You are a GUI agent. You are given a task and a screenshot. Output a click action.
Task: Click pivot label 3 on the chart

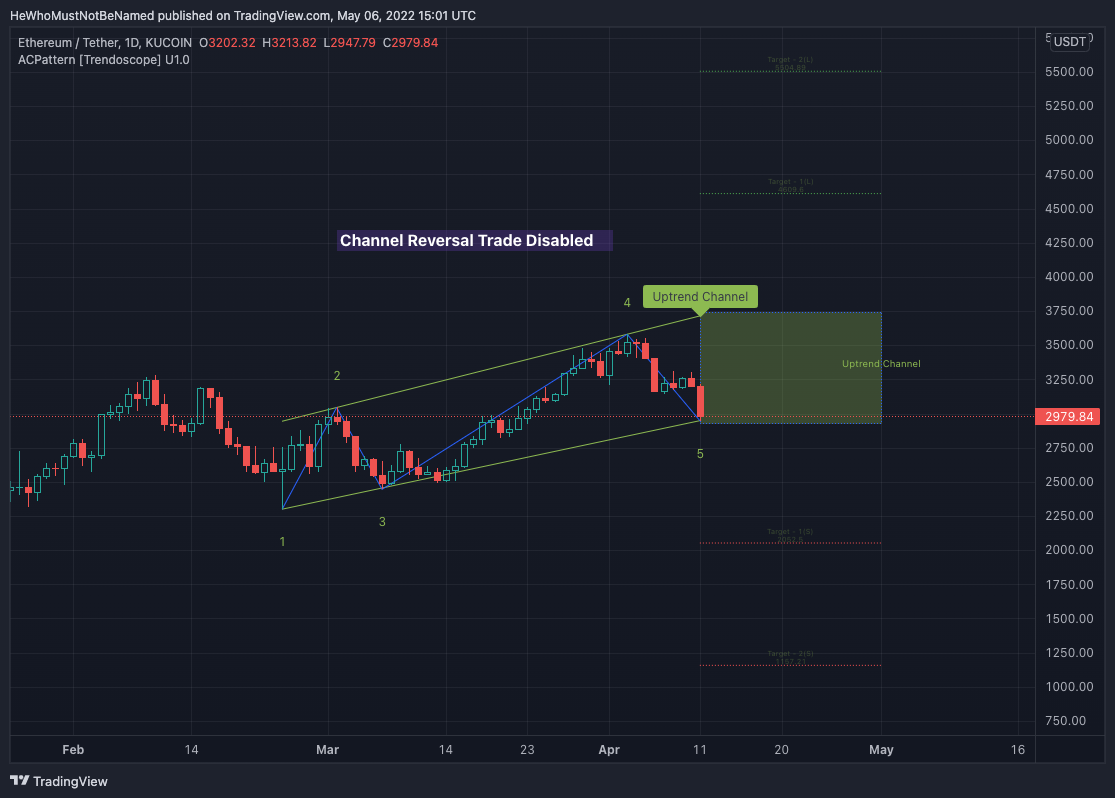click(x=382, y=522)
